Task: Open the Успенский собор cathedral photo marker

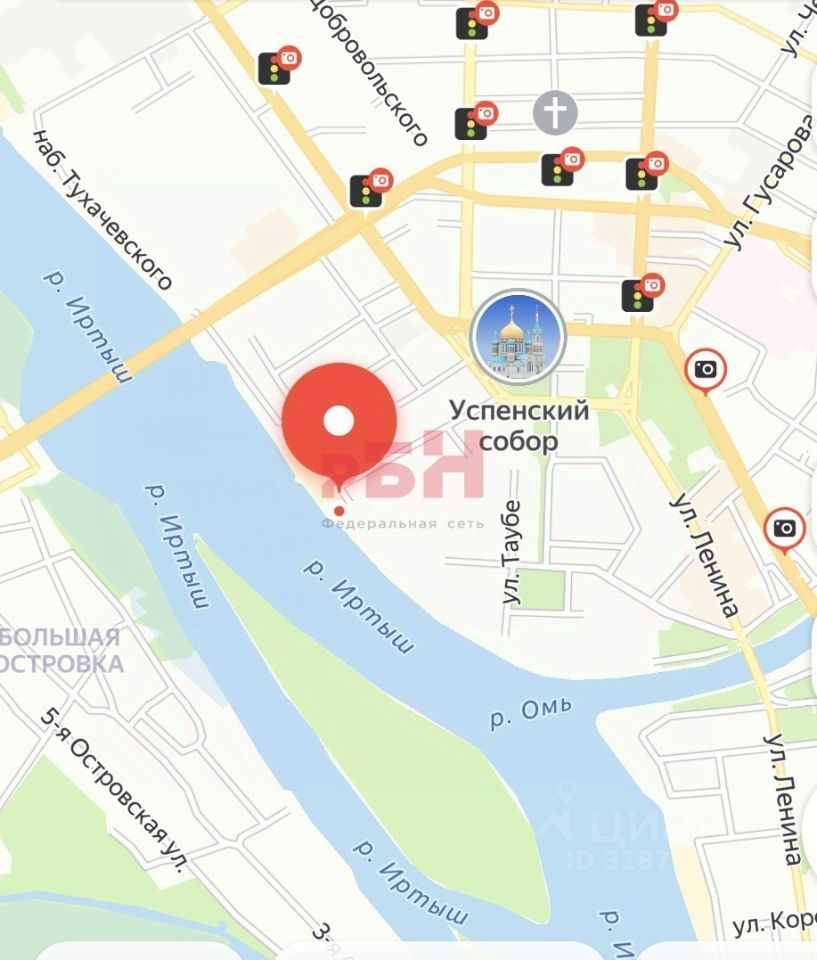Action: coord(518,337)
